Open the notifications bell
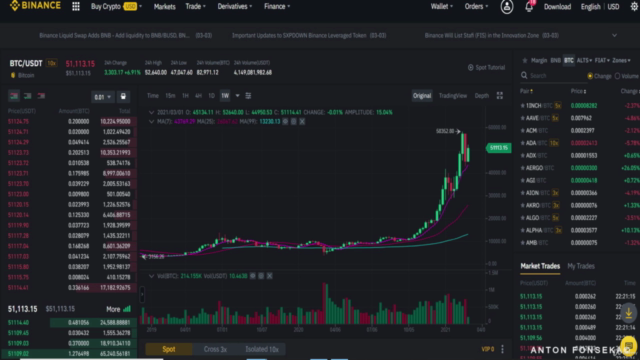The image size is (640, 360). coord(529,7)
